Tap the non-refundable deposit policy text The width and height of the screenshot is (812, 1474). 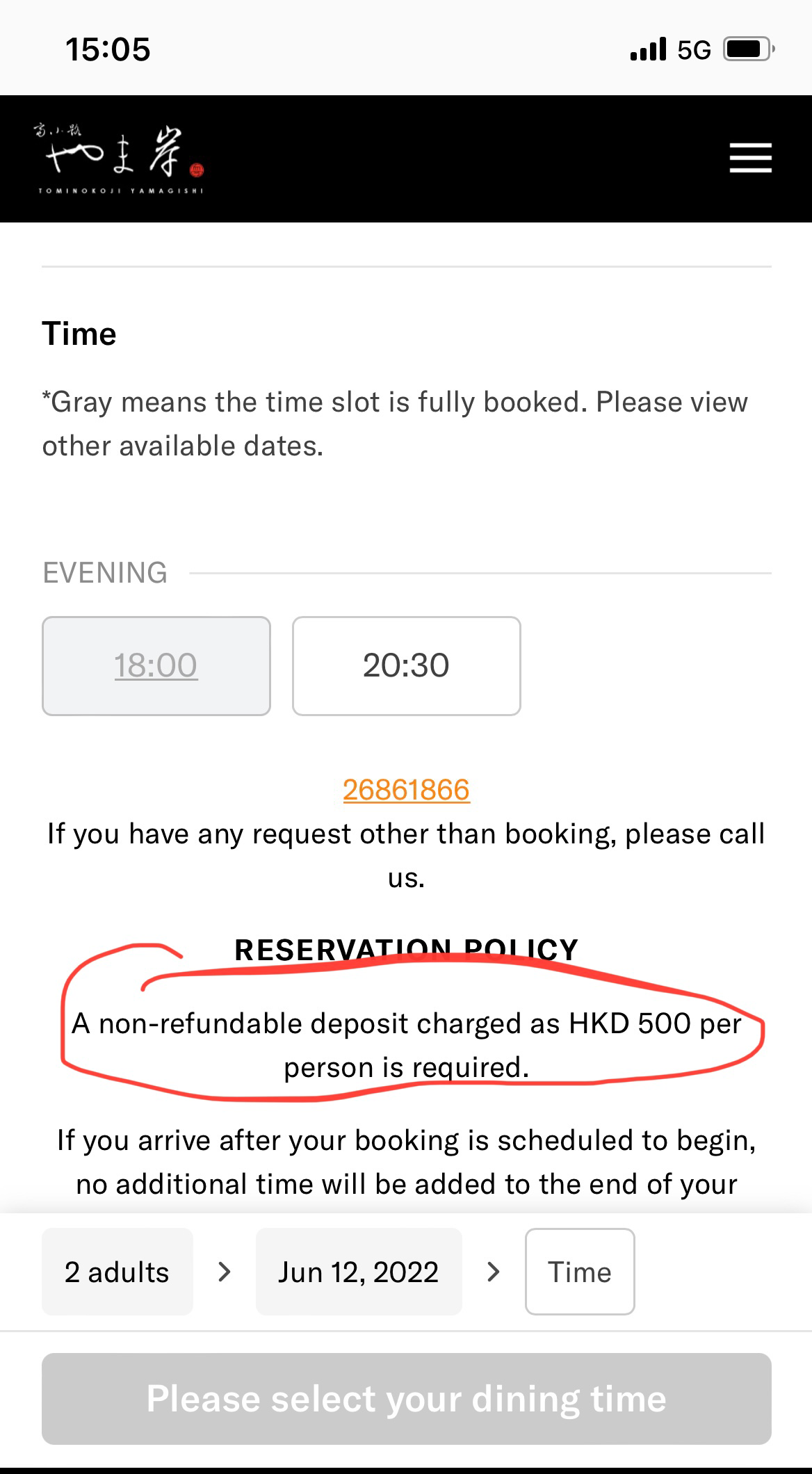(x=407, y=1045)
